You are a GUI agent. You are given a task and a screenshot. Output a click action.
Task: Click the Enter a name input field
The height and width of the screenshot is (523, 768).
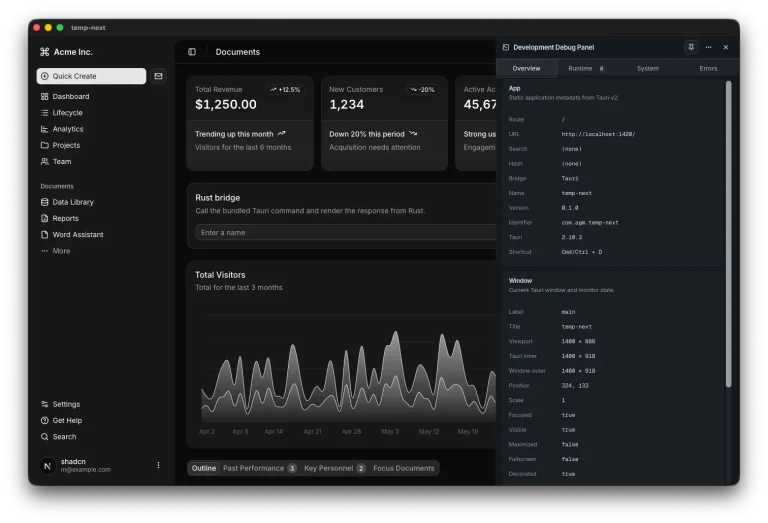click(346, 232)
